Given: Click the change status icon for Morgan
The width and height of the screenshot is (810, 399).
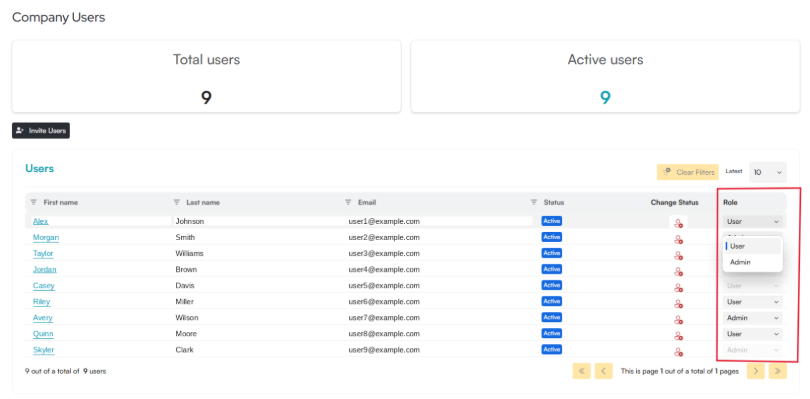Looking at the screenshot, I should coord(678,239).
